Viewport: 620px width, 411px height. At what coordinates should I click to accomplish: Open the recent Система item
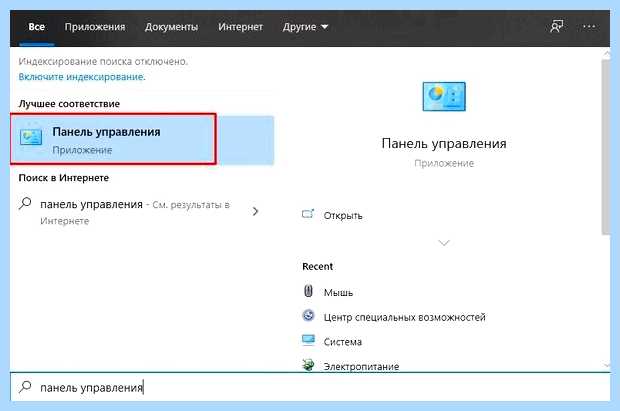[342, 342]
